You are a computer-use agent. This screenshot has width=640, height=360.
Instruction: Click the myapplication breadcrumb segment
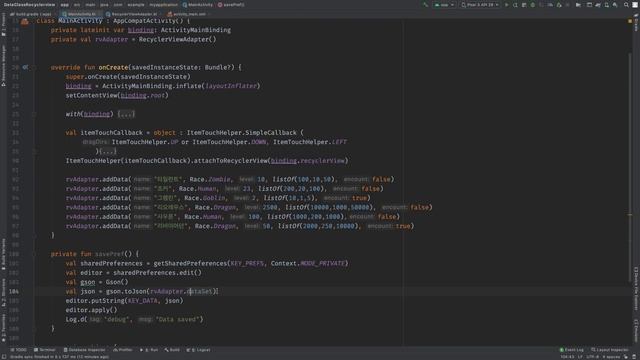[163, 5]
